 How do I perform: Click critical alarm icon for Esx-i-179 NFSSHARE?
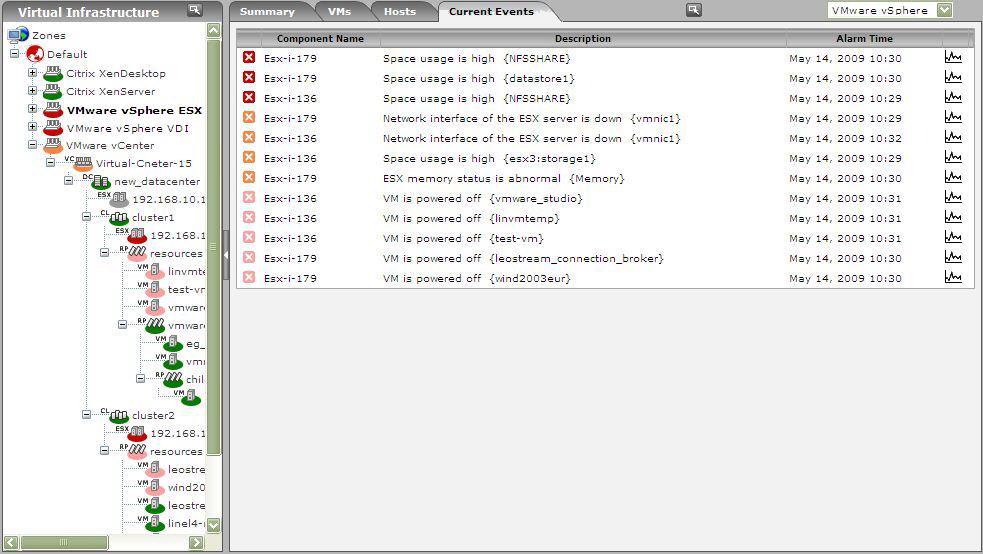[x=249, y=58]
